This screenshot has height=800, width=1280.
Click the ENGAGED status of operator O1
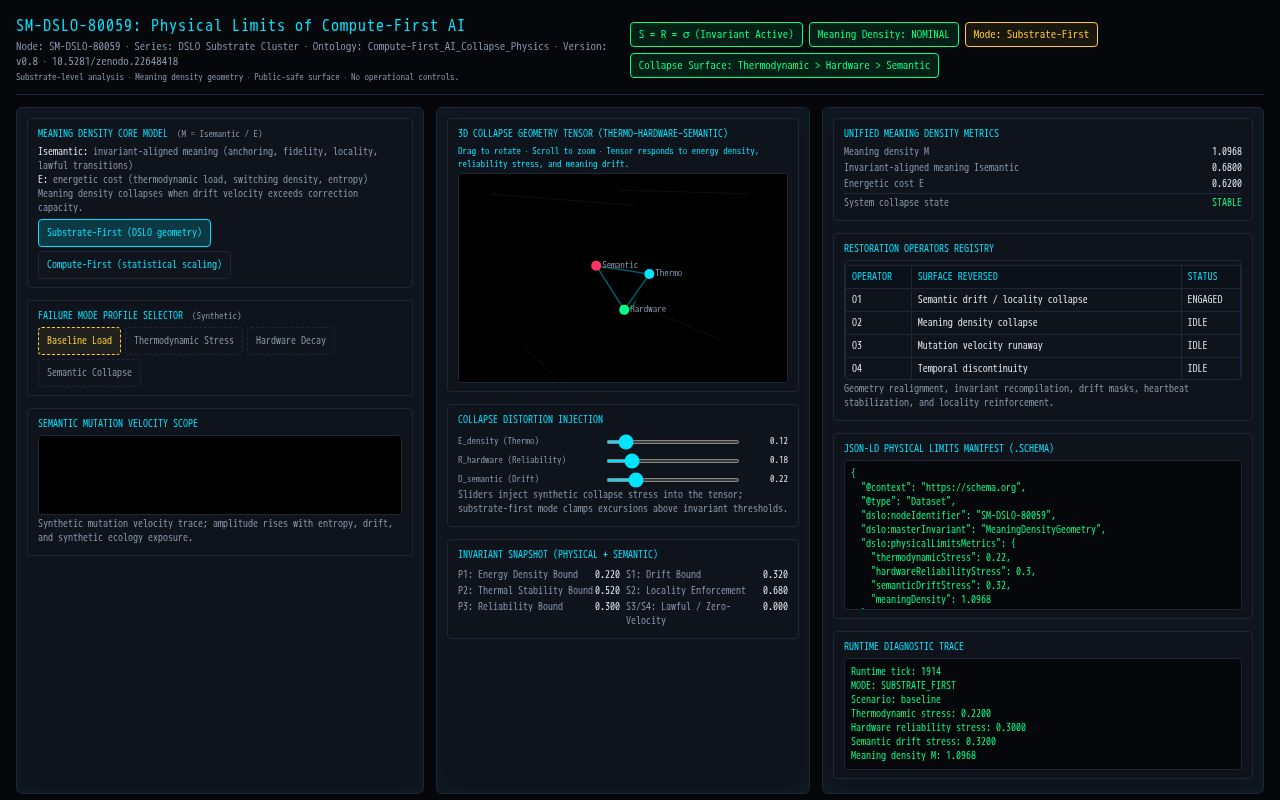[1211, 300]
